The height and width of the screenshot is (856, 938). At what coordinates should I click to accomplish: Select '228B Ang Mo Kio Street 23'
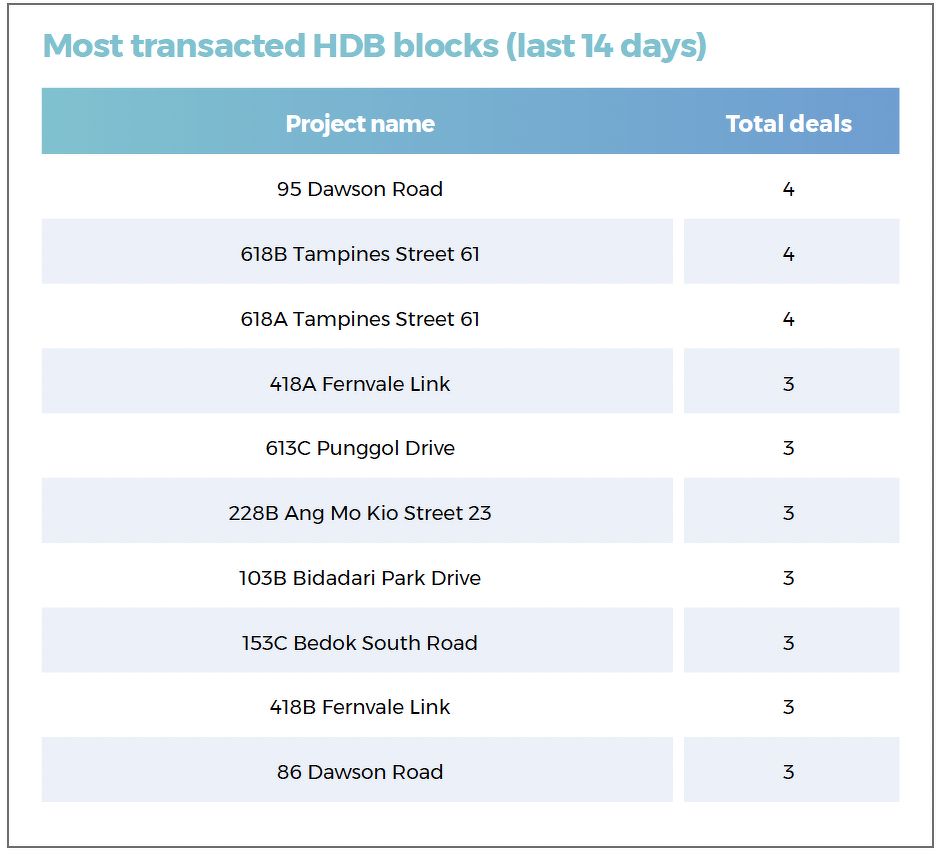(360, 513)
